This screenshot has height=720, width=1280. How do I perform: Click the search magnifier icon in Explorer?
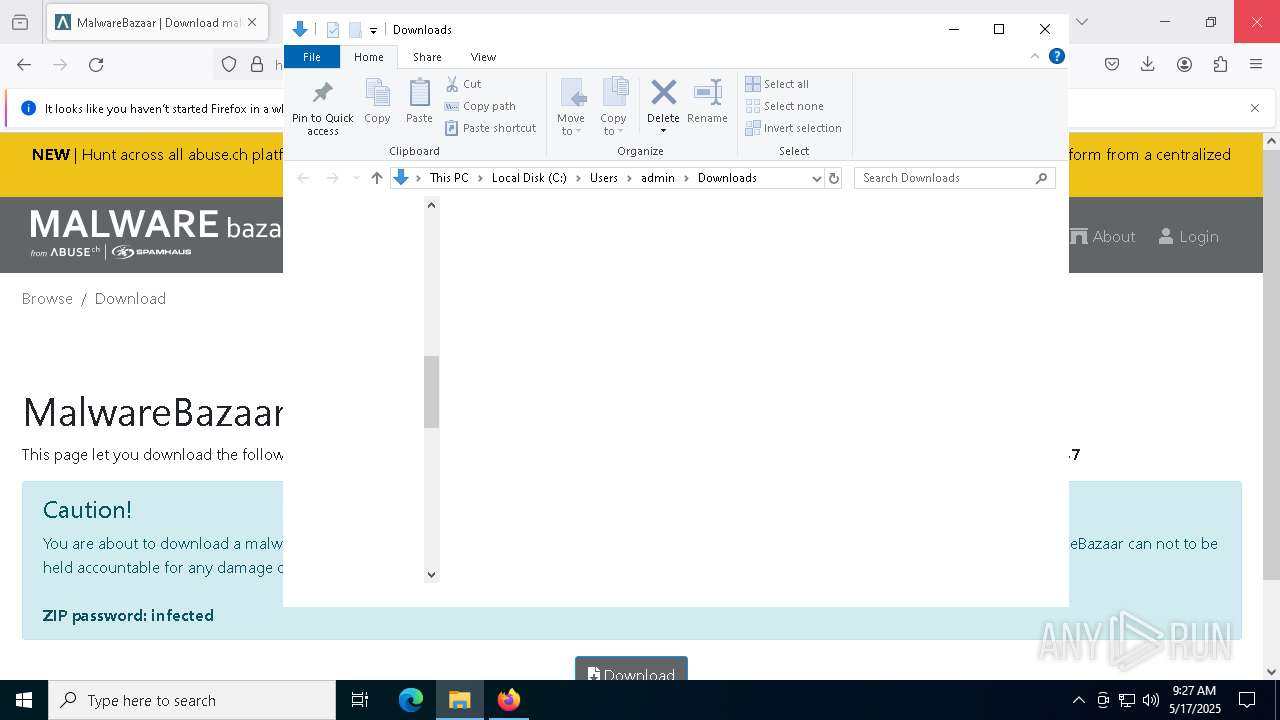(x=1041, y=178)
